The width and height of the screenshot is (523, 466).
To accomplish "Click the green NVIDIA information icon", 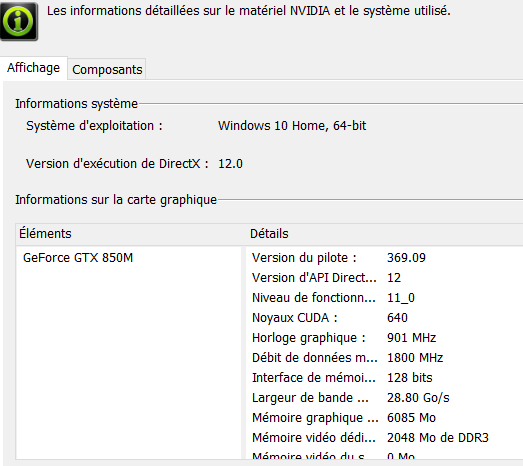I will tap(19, 21).
